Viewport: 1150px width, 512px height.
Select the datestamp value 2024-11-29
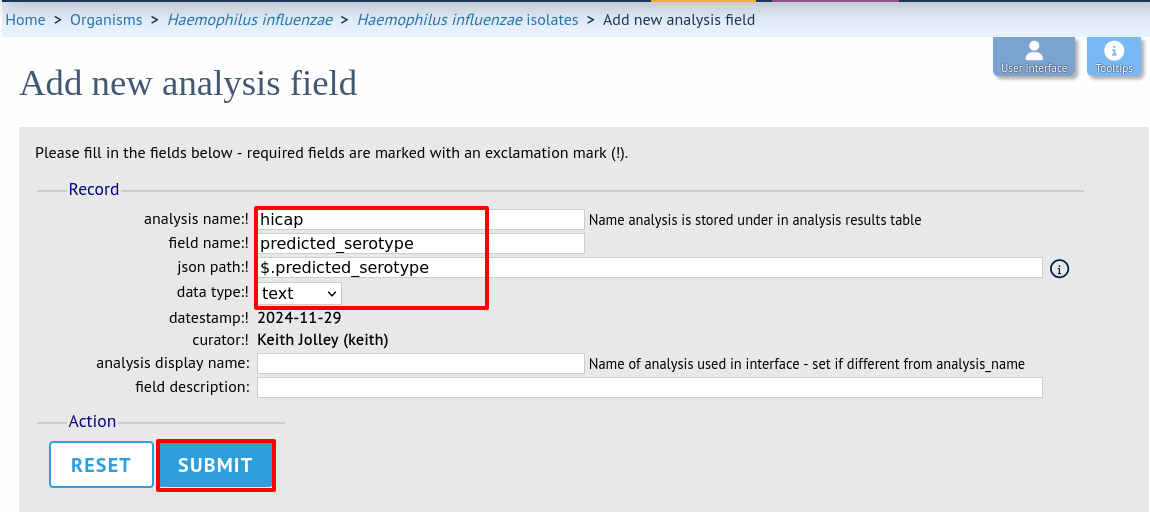299,318
